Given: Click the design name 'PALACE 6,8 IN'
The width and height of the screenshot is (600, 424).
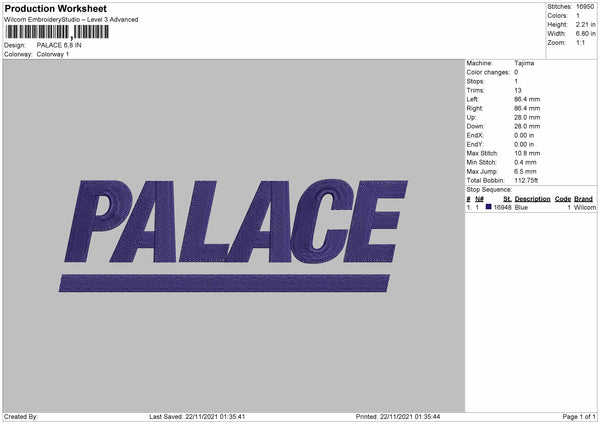Looking at the screenshot, I should pyautogui.click(x=59, y=45).
